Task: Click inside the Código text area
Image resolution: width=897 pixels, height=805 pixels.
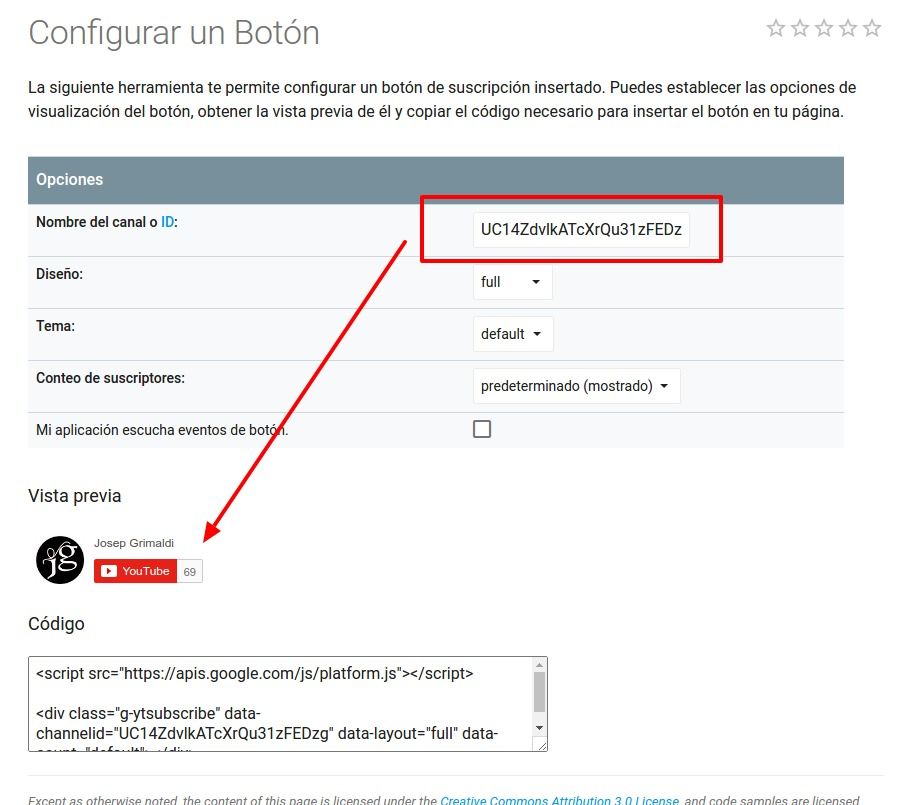Action: [280, 704]
